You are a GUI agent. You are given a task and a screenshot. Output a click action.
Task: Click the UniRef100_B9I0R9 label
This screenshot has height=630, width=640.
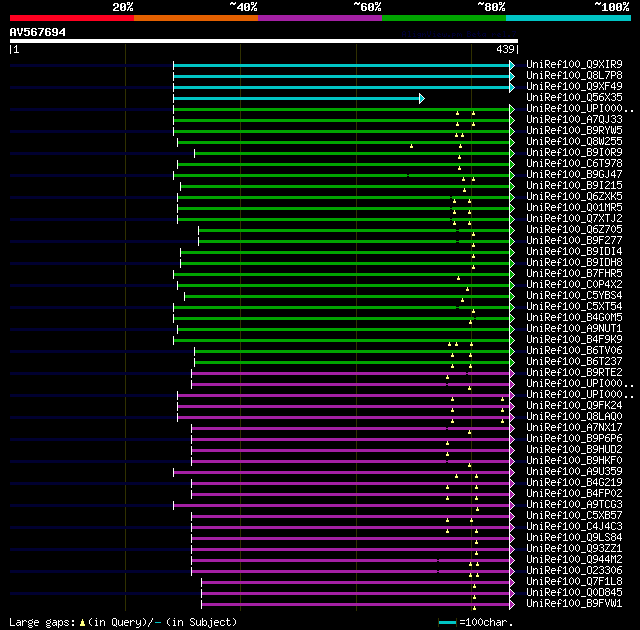tap(574, 152)
